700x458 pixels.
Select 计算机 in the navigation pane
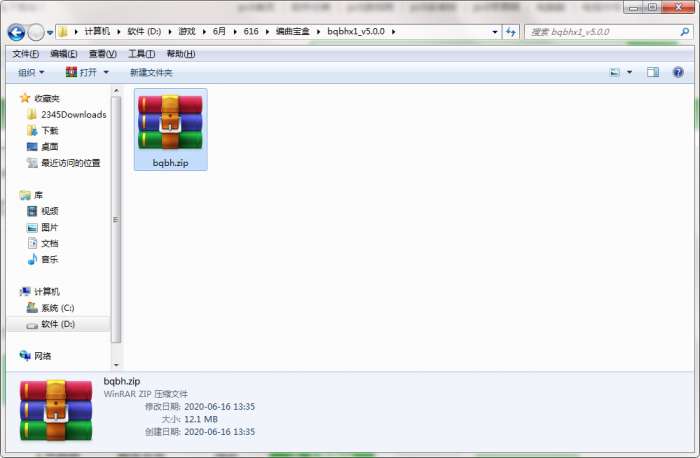(40, 291)
